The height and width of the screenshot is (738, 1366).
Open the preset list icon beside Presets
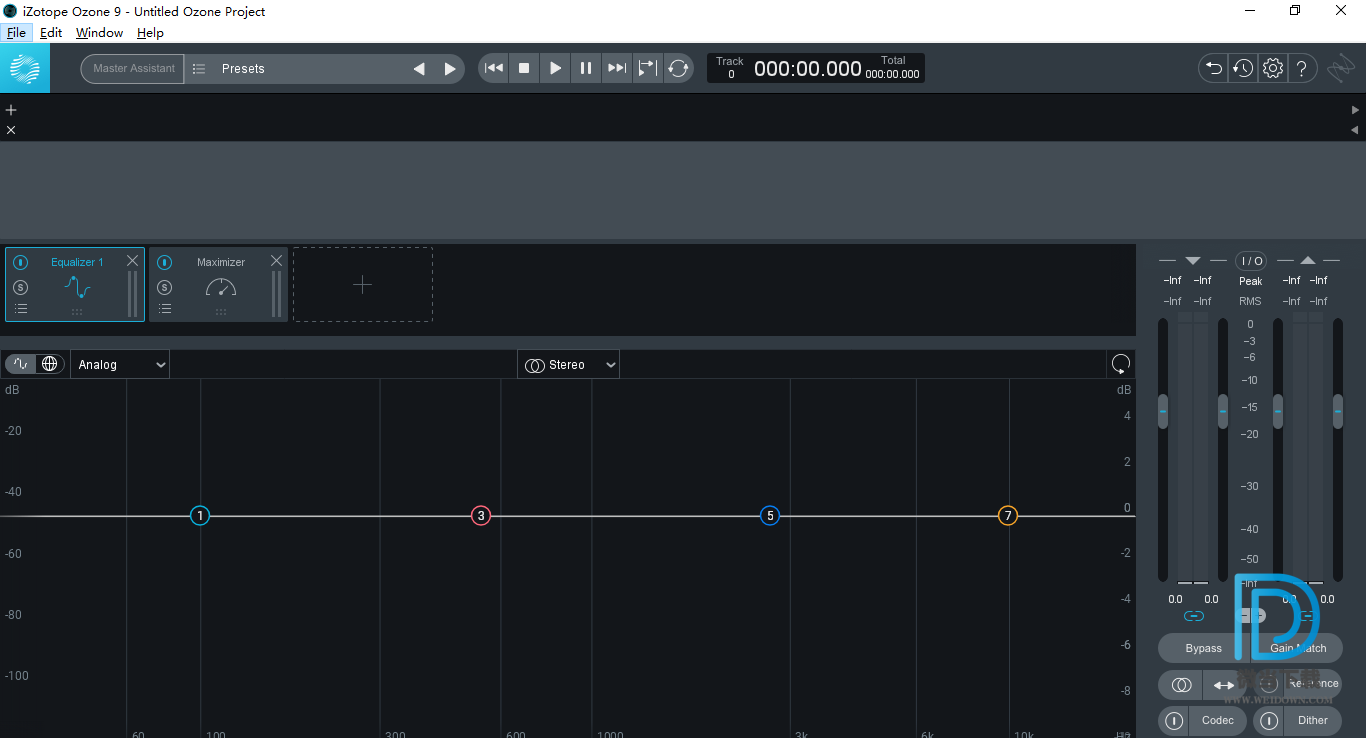(199, 69)
